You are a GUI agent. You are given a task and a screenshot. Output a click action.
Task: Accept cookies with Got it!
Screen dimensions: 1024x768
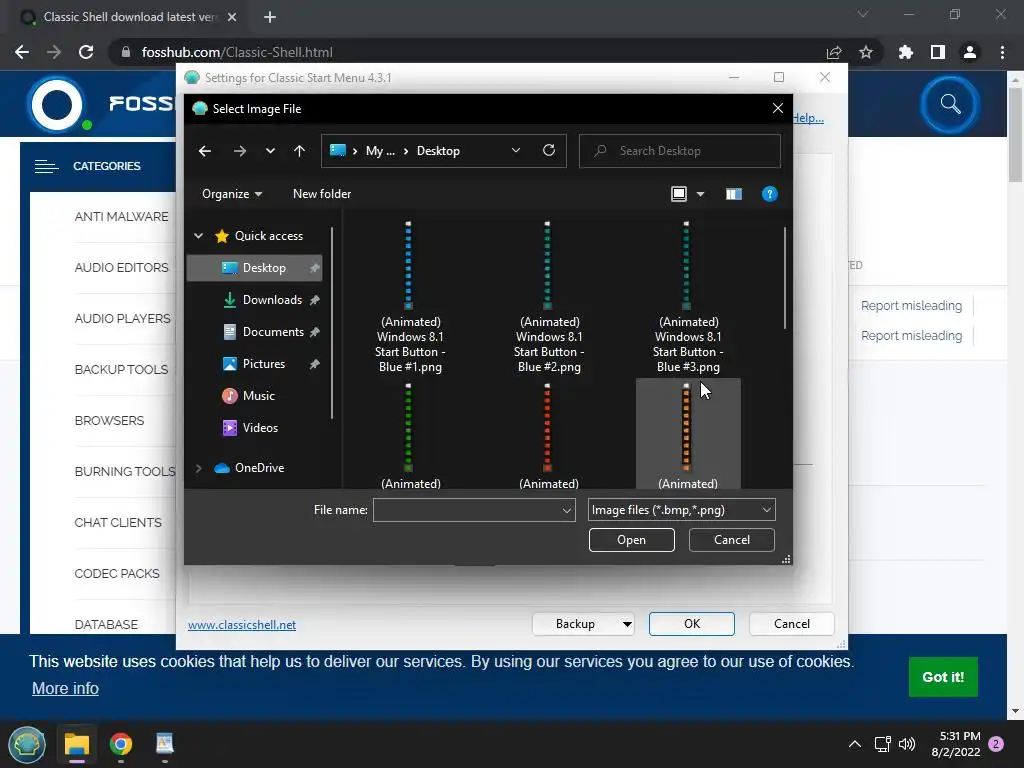[x=943, y=677]
